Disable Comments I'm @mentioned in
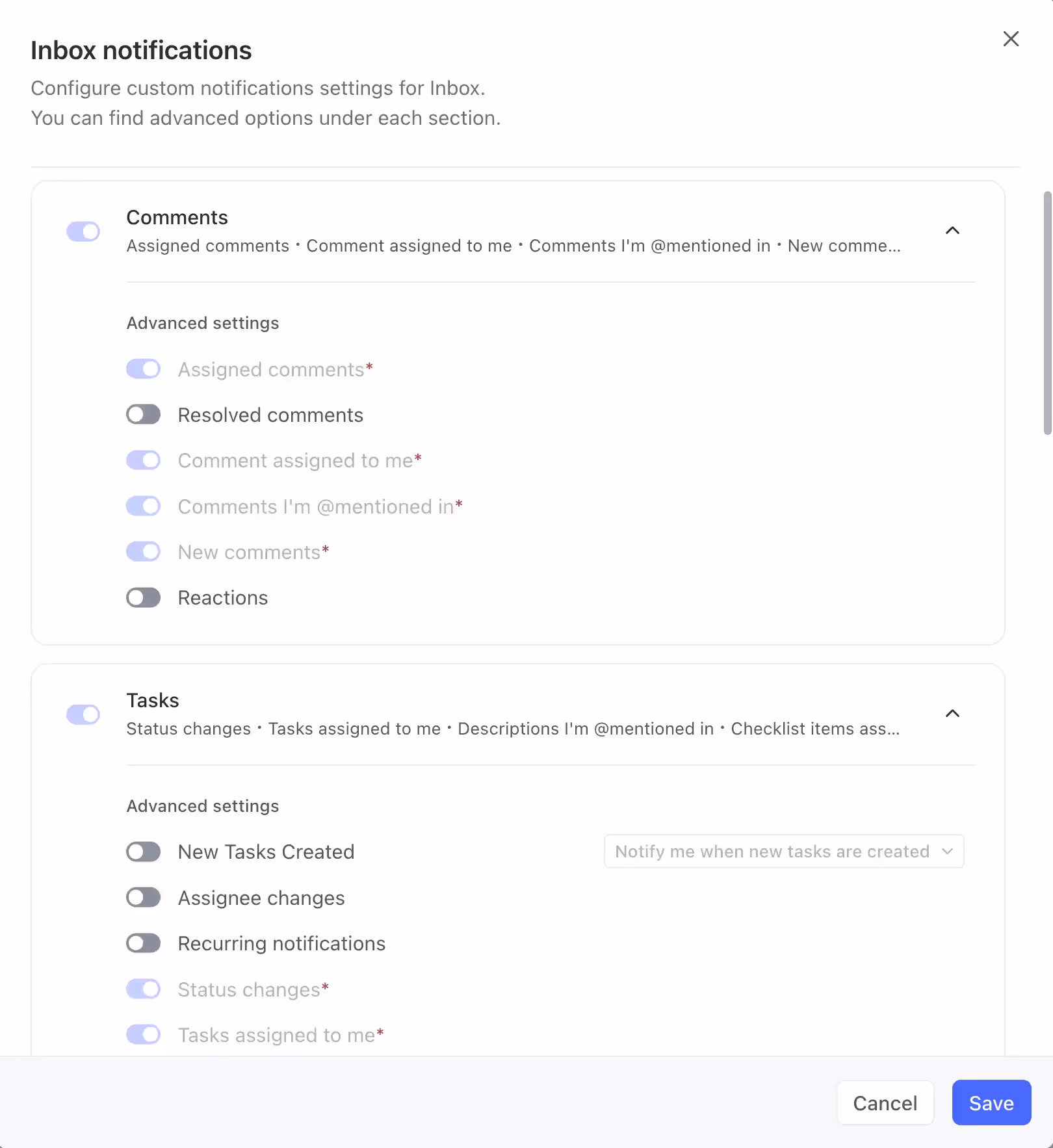The height and width of the screenshot is (1148, 1053). (x=143, y=506)
